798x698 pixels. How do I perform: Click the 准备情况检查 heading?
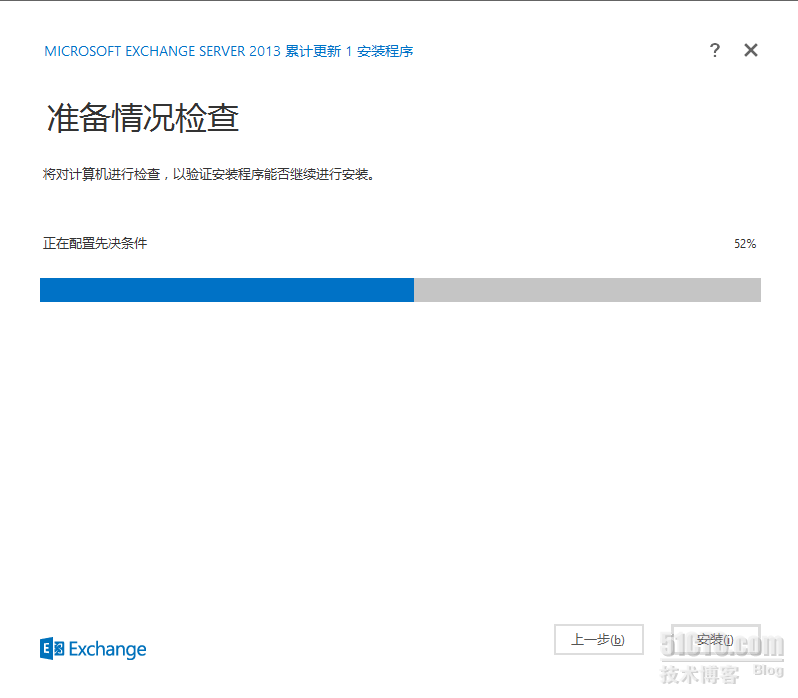pyautogui.click(x=142, y=118)
